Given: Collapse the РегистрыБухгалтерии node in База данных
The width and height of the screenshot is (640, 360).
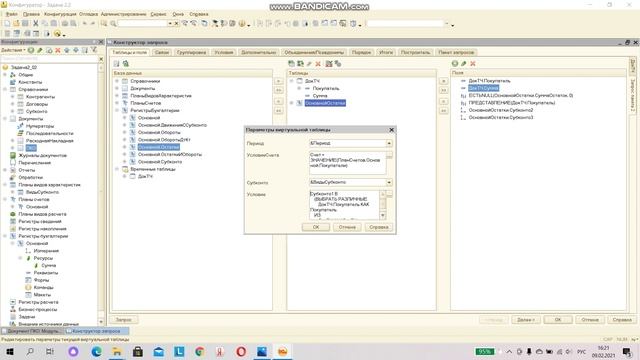Looking at the screenshot, I should [x=117, y=111].
